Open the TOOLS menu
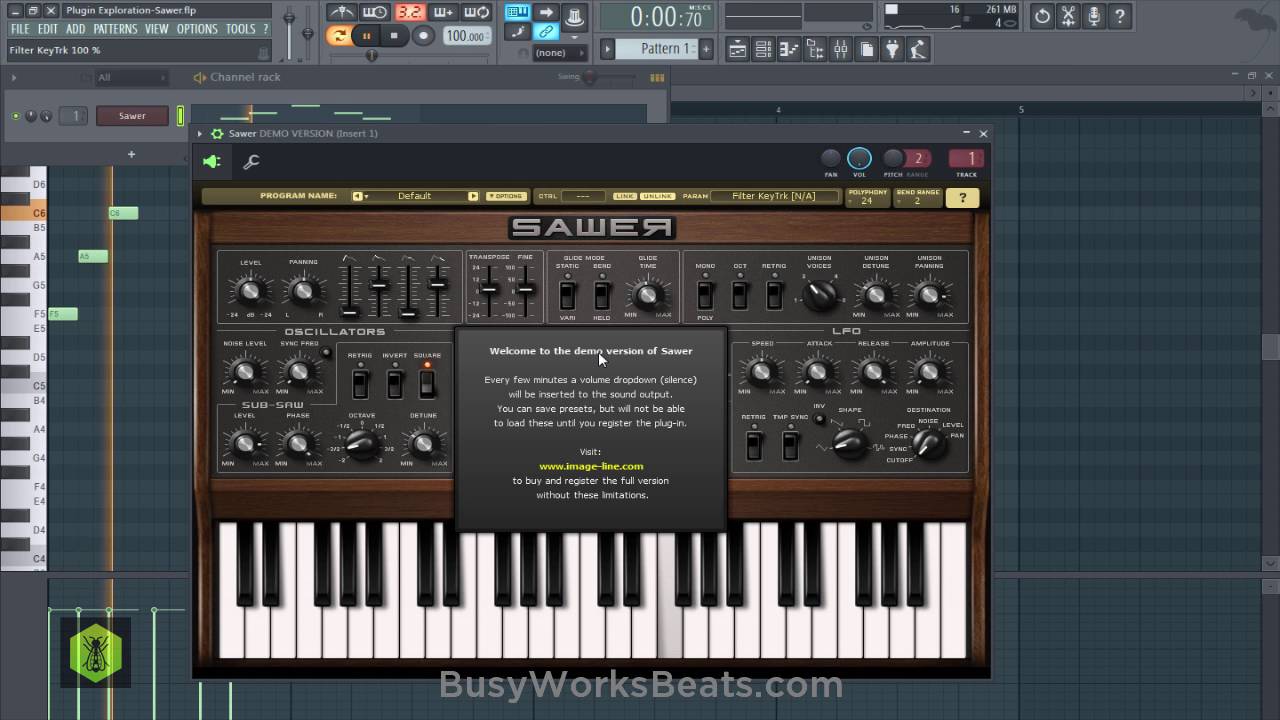The height and width of the screenshot is (720, 1280). click(241, 29)
